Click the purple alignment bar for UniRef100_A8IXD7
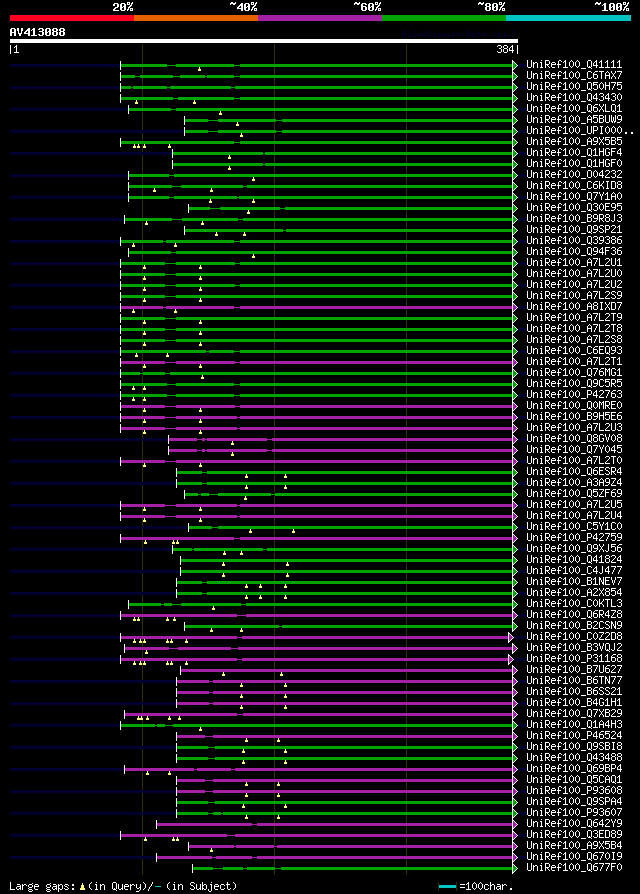The width and height of the screenshot is (640, 894). point(316,307)
